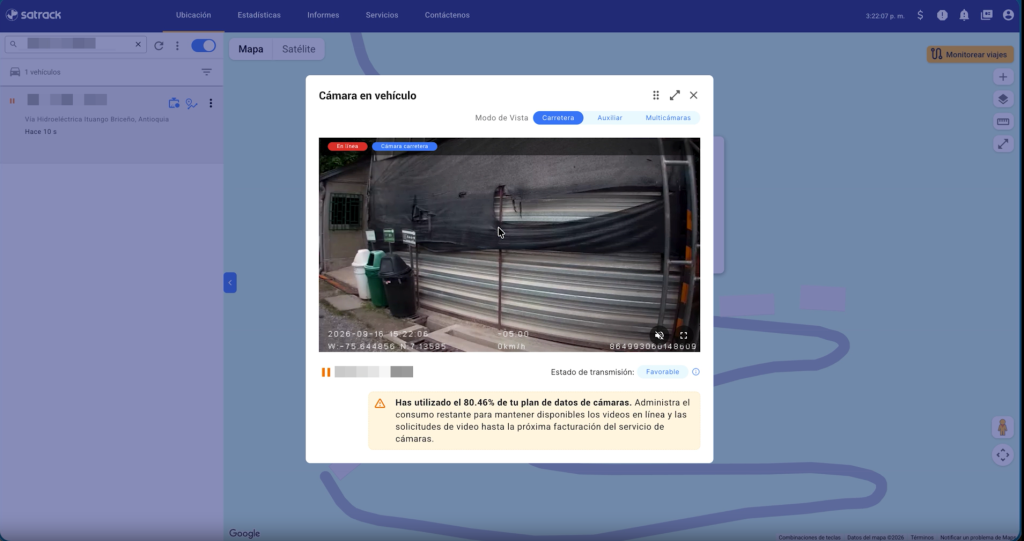The image size is (1024, 541).
Task: Open the vehicle camera icon in list row
Action: tap(174, 103)
